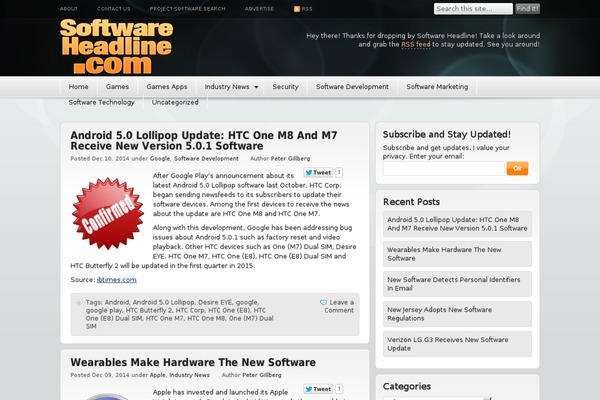The width and height of the screenshot is (600, 400).
Task: Click the orange Ok subscribe button
Action: (x=517, y=168)
